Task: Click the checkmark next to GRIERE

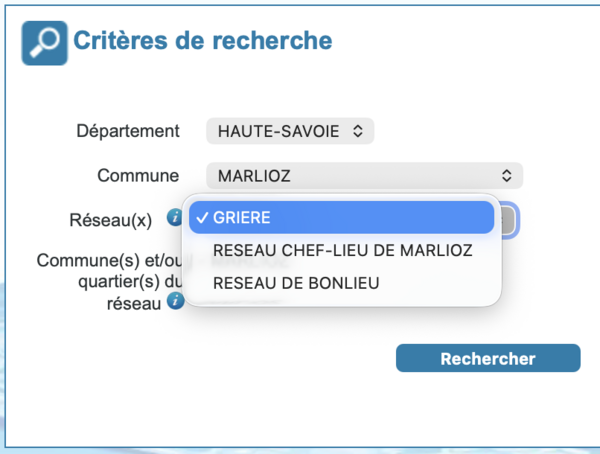Action: tap(202, 217)
